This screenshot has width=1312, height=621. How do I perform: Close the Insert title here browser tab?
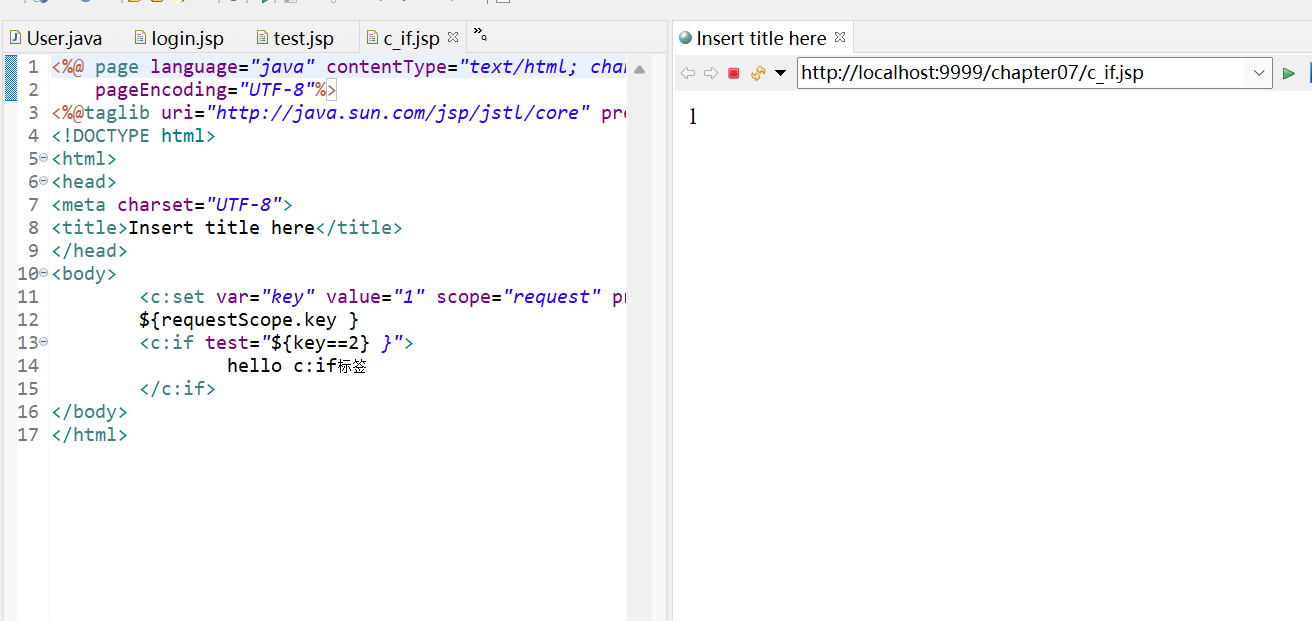point(839,37)
